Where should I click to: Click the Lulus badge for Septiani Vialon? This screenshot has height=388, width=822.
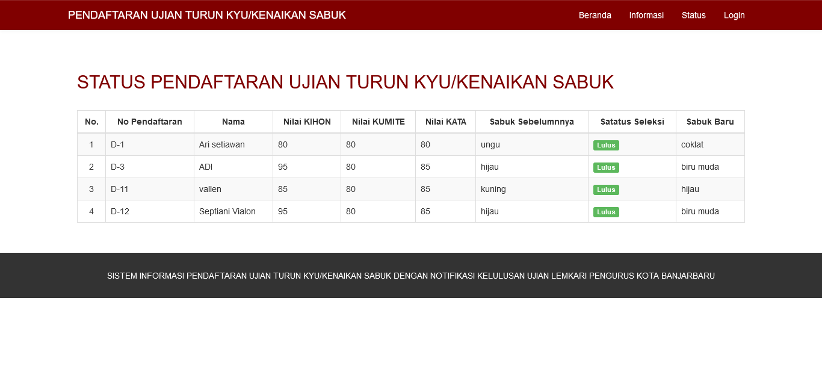click(x=606, y=212)
